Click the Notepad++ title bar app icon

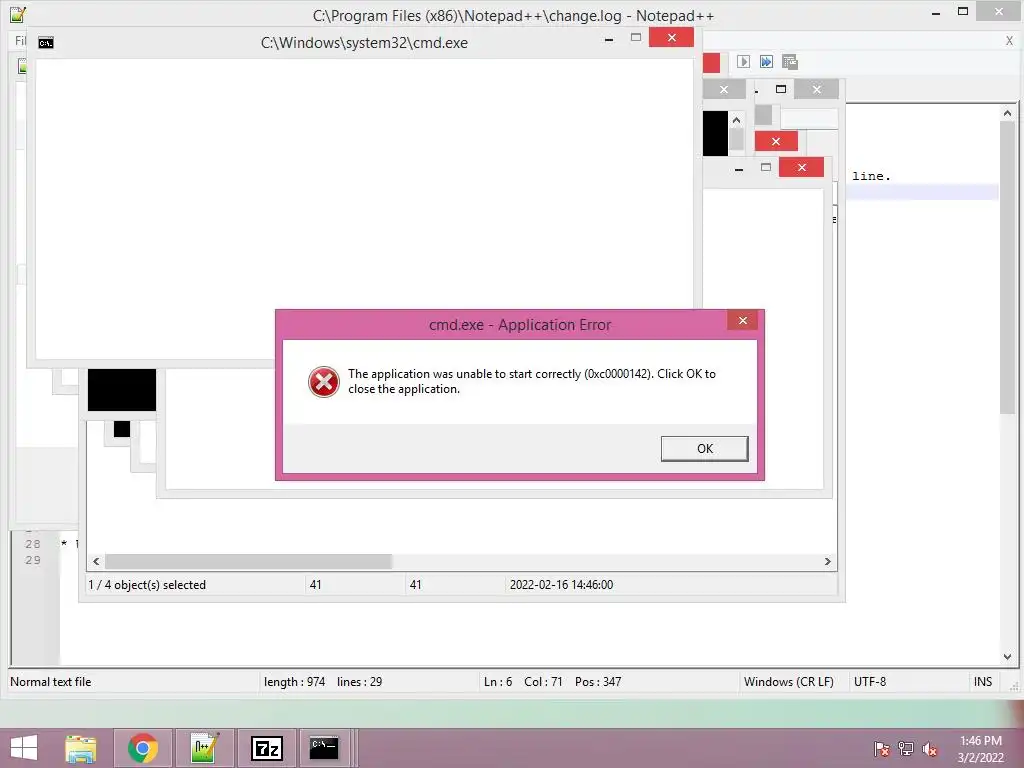point(18,14)
